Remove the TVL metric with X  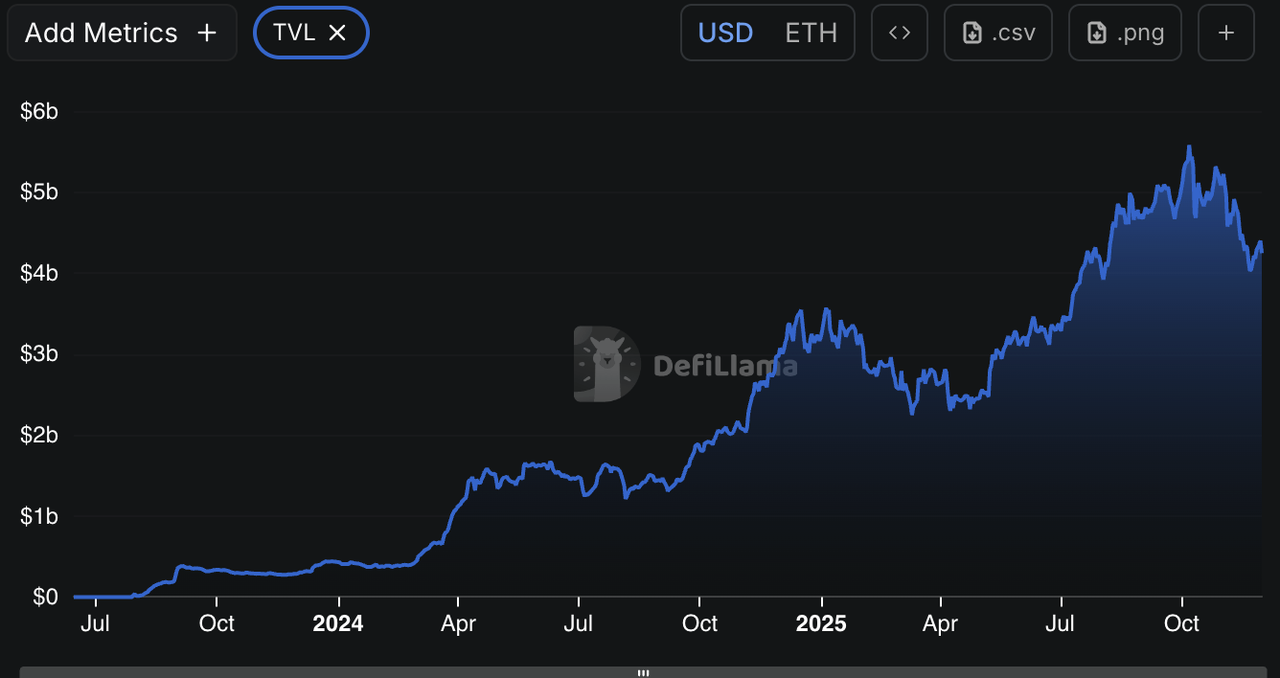pos(338,33)
